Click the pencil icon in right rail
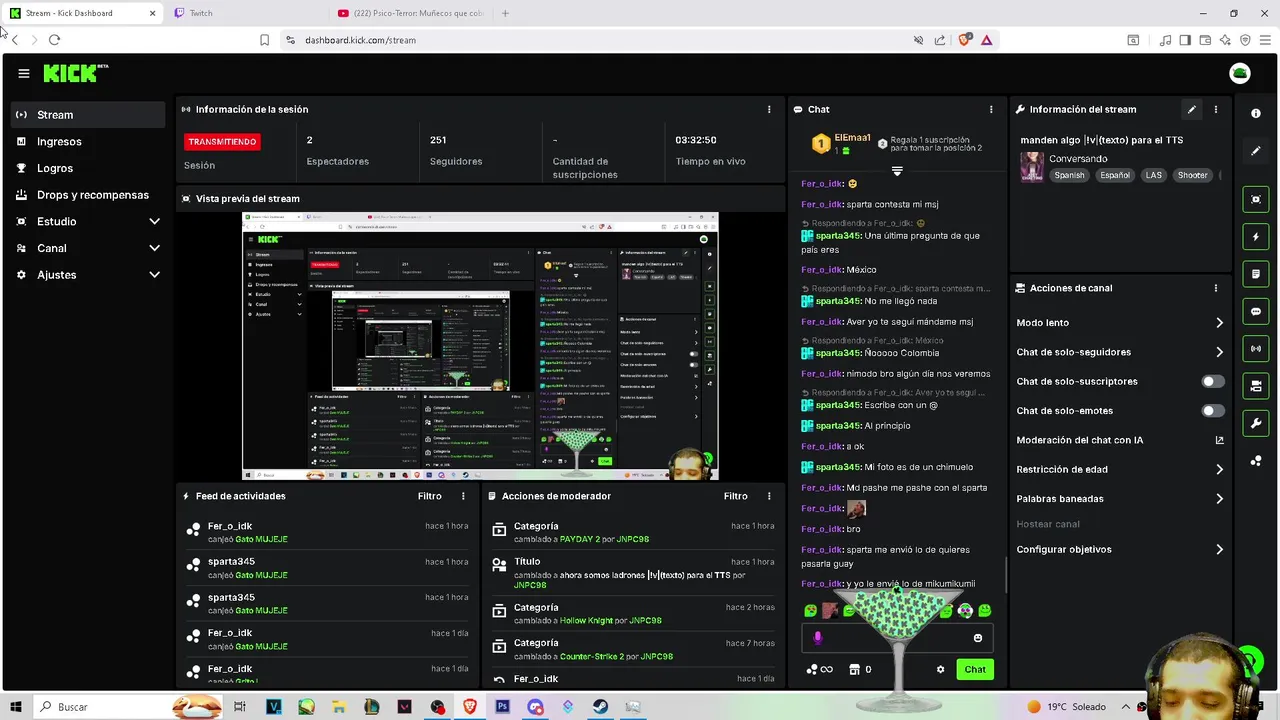1280x720 pixels. [1256, 151]
